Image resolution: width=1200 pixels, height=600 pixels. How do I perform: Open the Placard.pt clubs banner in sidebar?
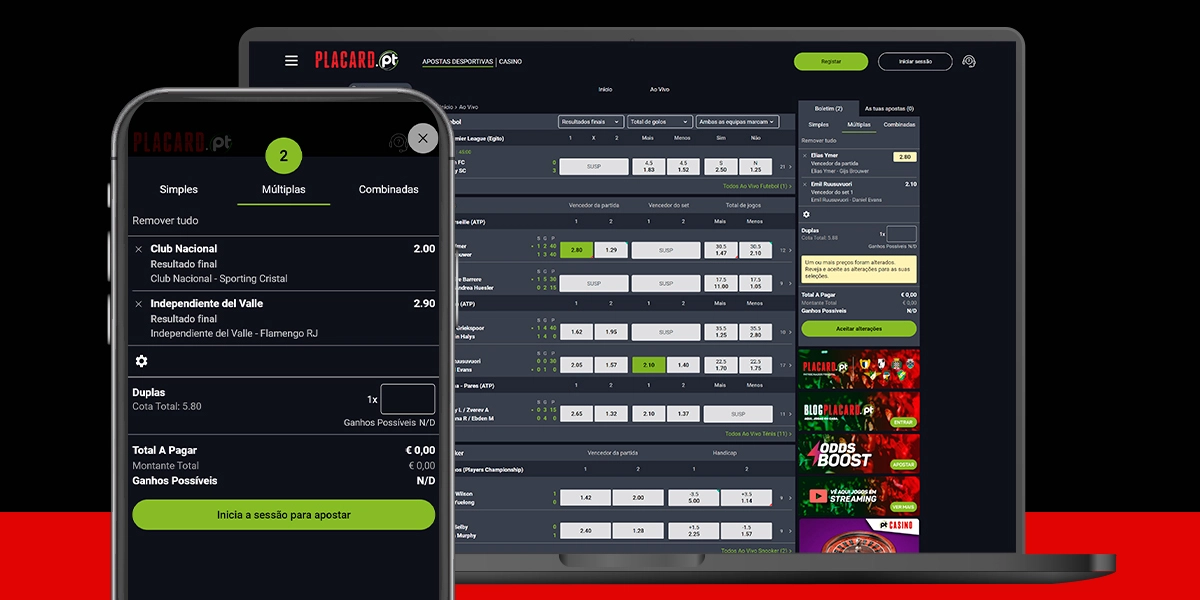pos(859,369)
